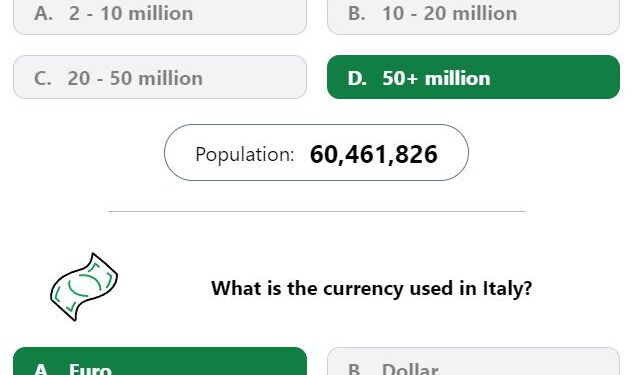The height and width of the screenshot is (375, 635).
Task: Click the "50+ million" text label
Action: [x=436, y=78]
